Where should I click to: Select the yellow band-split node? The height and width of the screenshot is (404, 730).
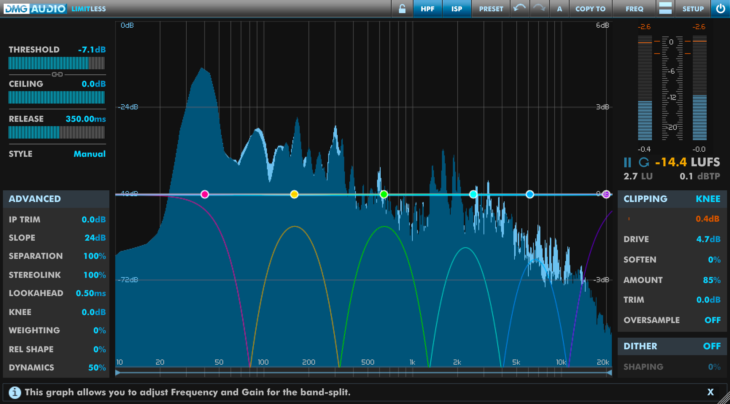294,194
